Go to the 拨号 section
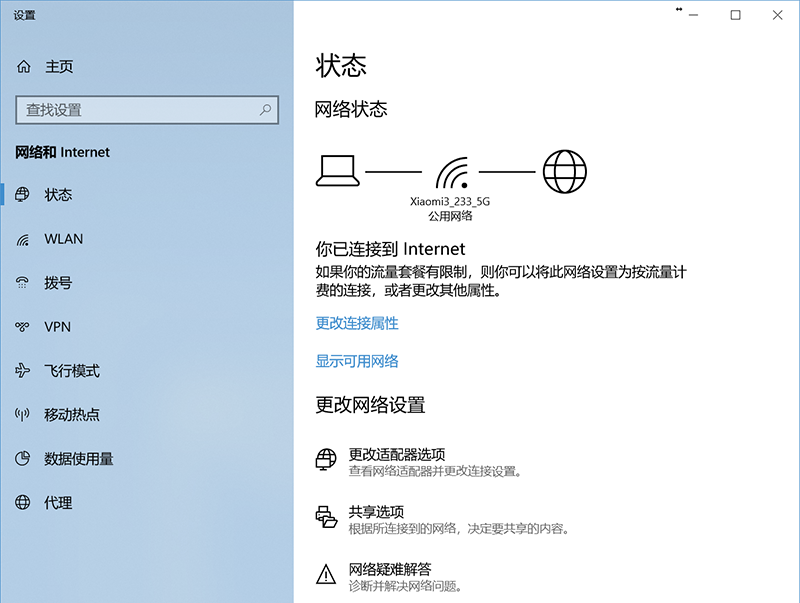 [x=58, y=283]
